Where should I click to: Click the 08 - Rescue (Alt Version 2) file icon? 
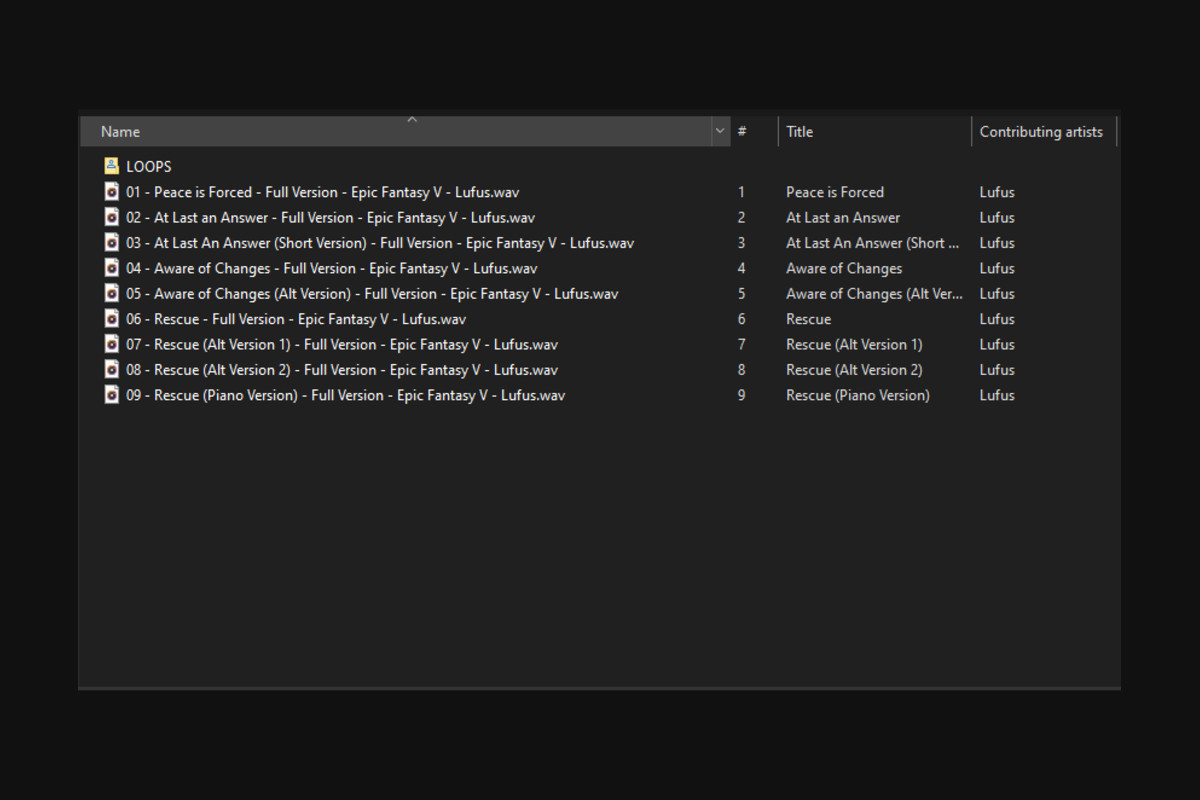click(x=111, y=370)
